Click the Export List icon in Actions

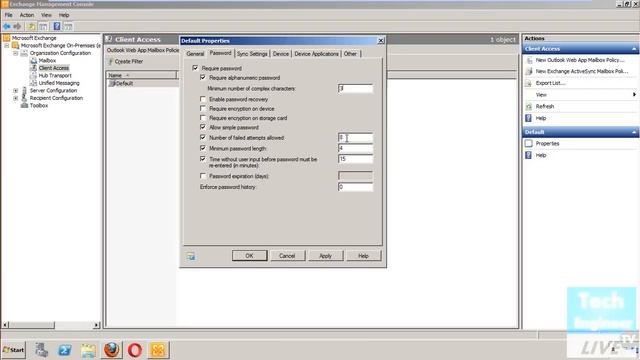(529, 83)
